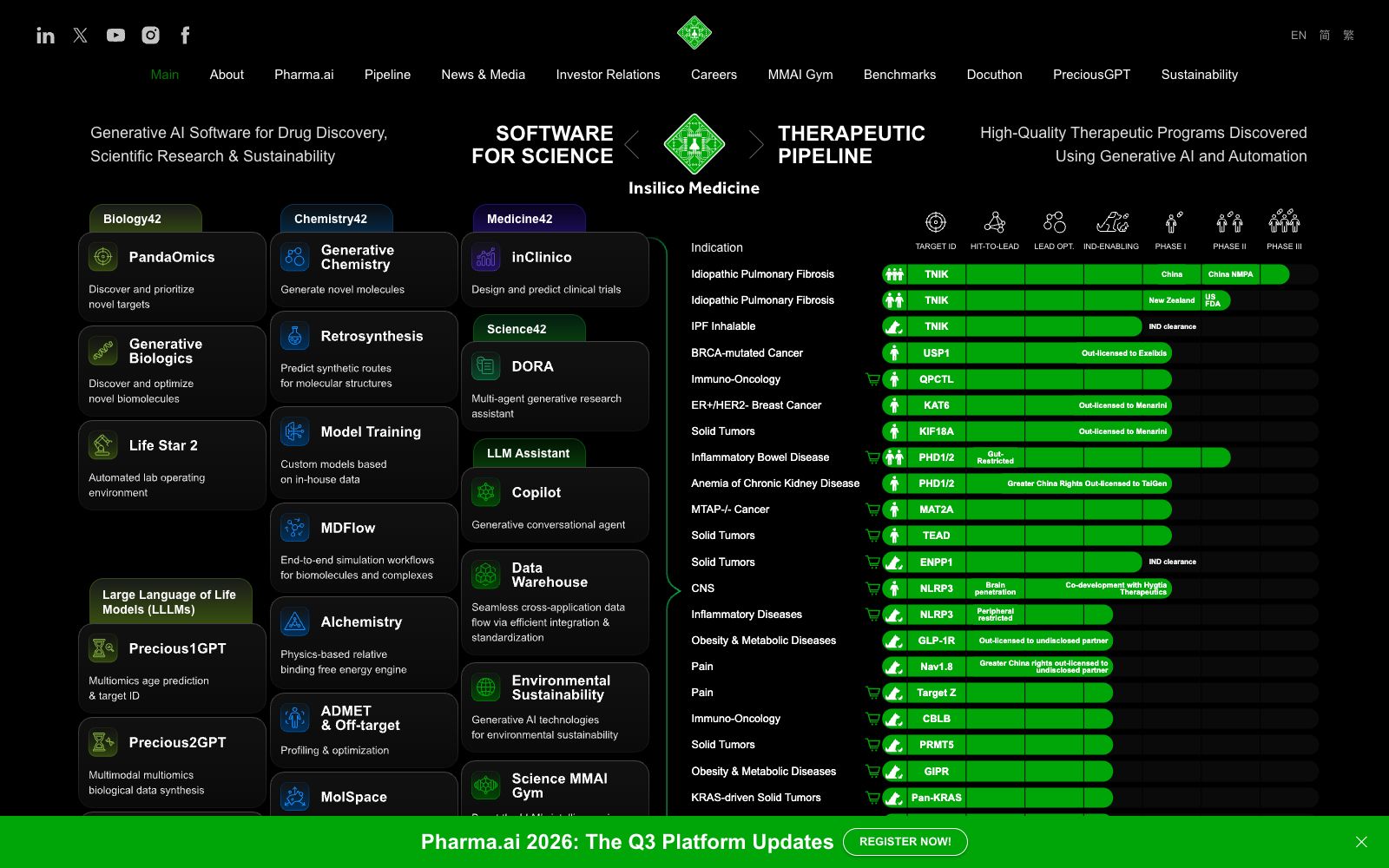The image size is (1389, 868).
Task: Click the Environmental Sustainability globe icon
Action: (486, 687)
